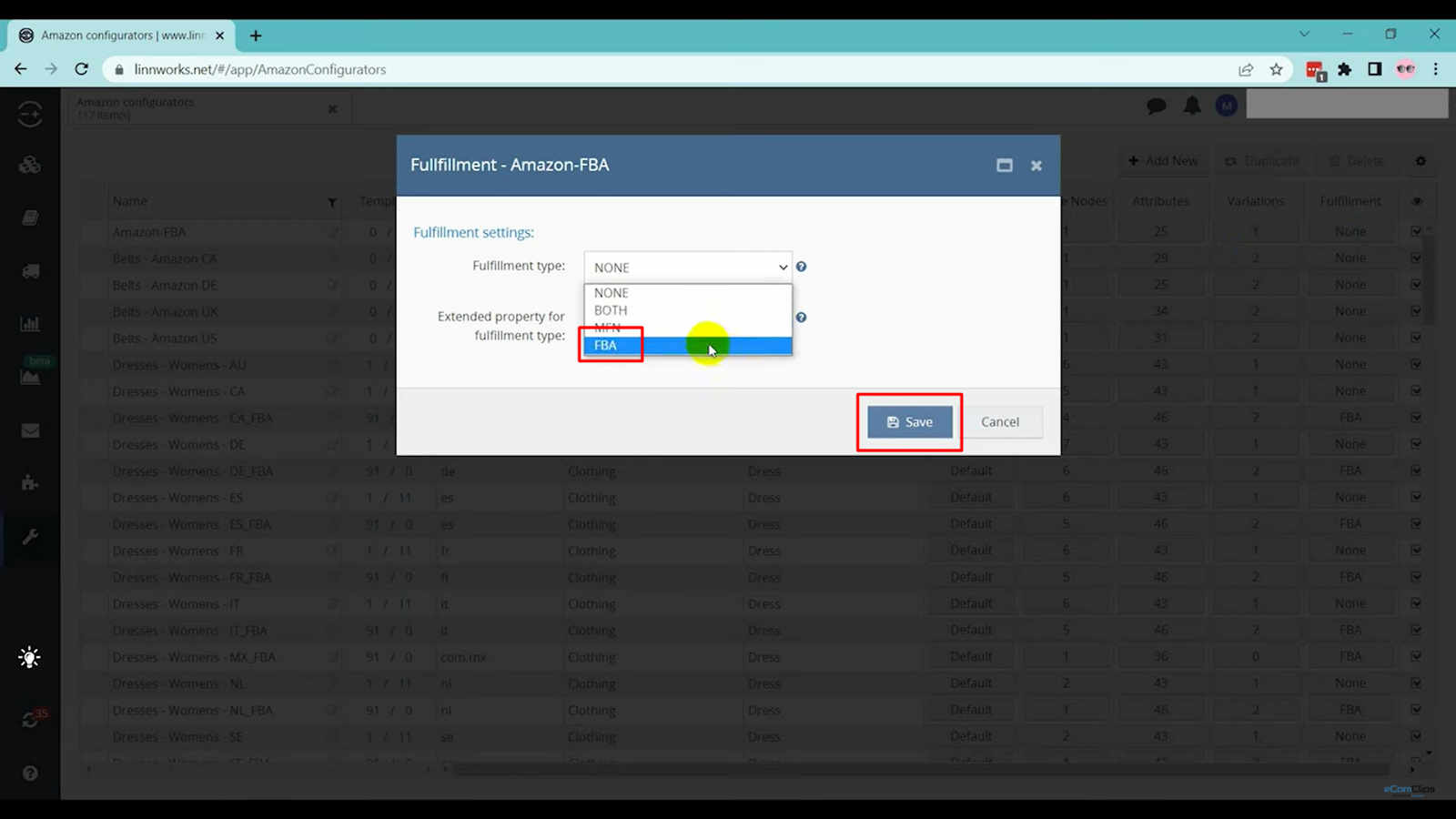The height and width of the screenshot is (819, 1456).
Task: Choose NONE option in fulfillment type list
Action: pyautogui.click(x=688, y=293)
